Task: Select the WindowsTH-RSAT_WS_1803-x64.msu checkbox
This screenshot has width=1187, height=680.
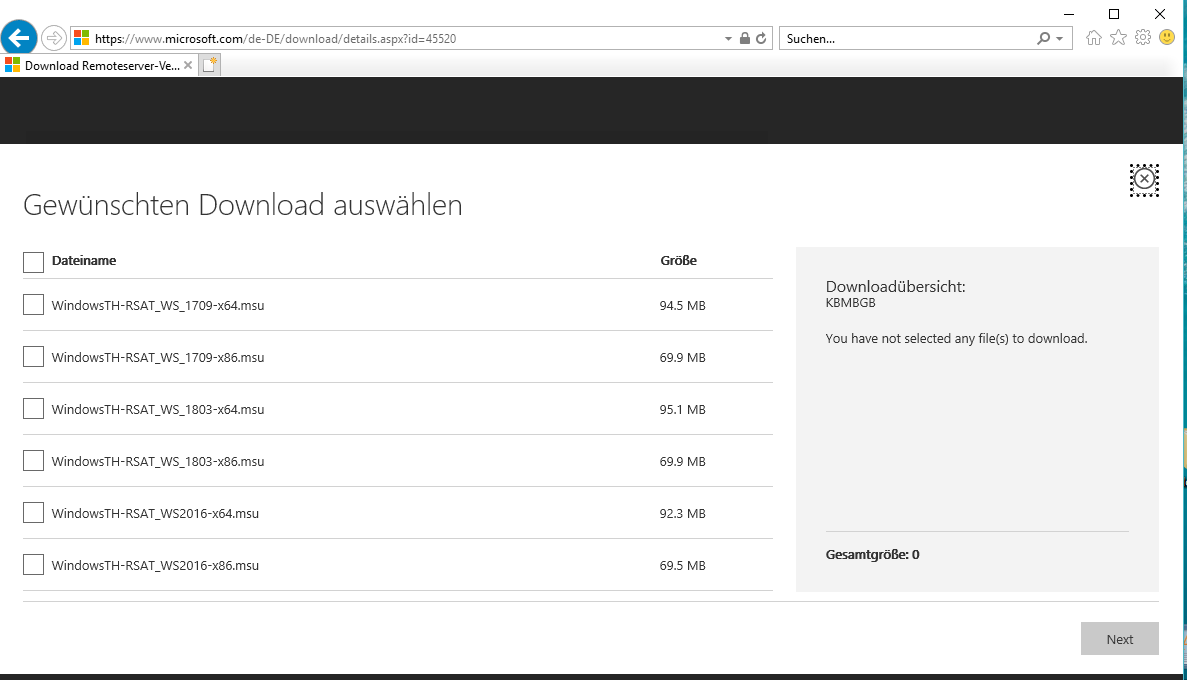Action: pyautogui.click(x=33, y=409)
